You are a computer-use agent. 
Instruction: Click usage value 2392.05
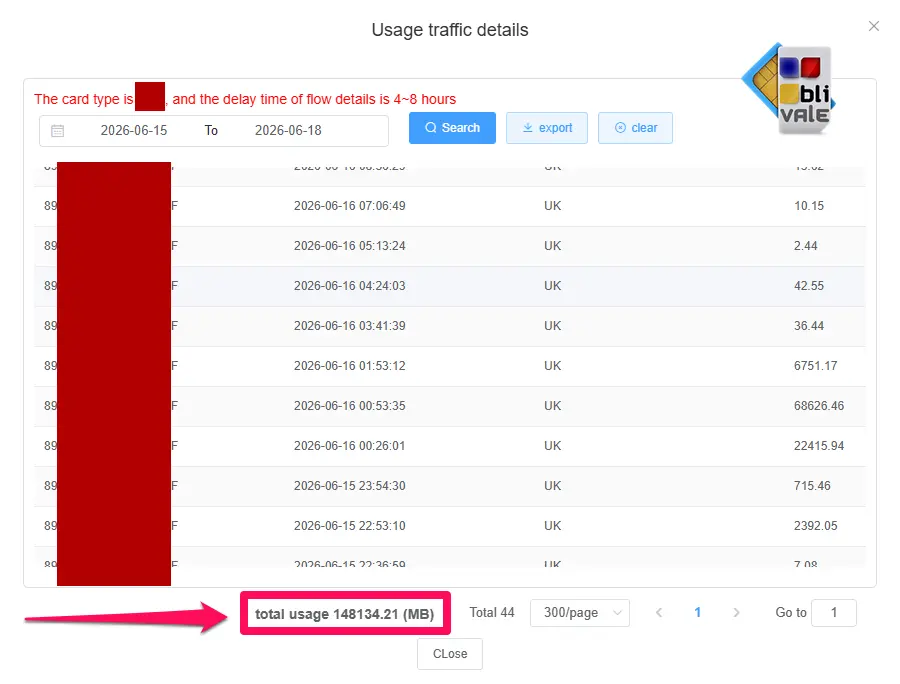[x=816, y=526]
